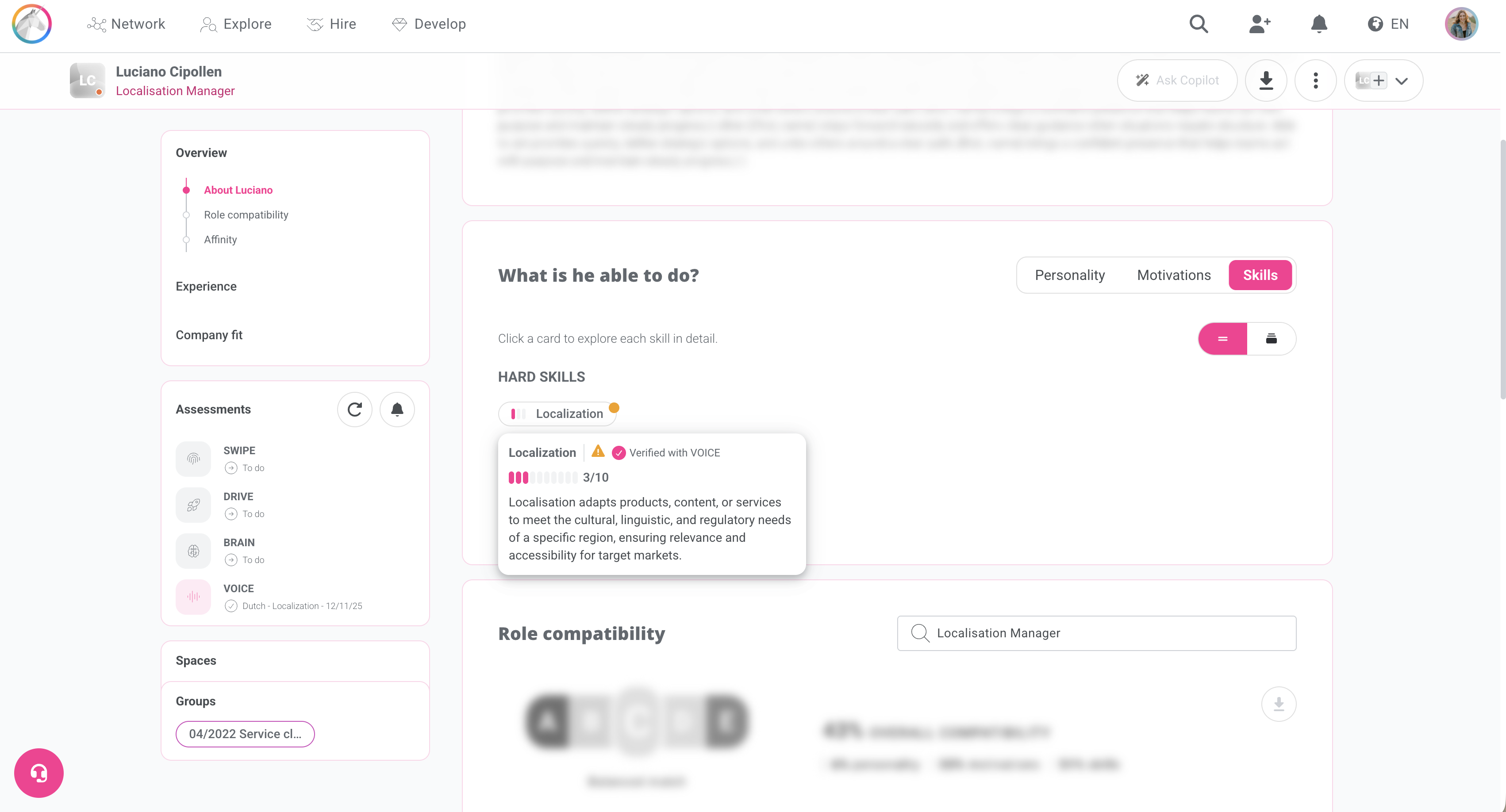Open the 04/2022 Service group tag
This screenshot has width=1506, height=812.
(245, 734)
